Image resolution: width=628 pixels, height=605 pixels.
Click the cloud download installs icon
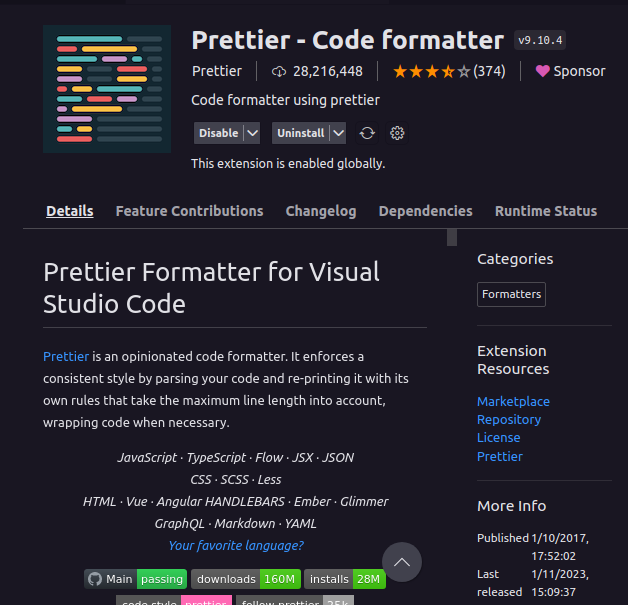tap(278, 71)
